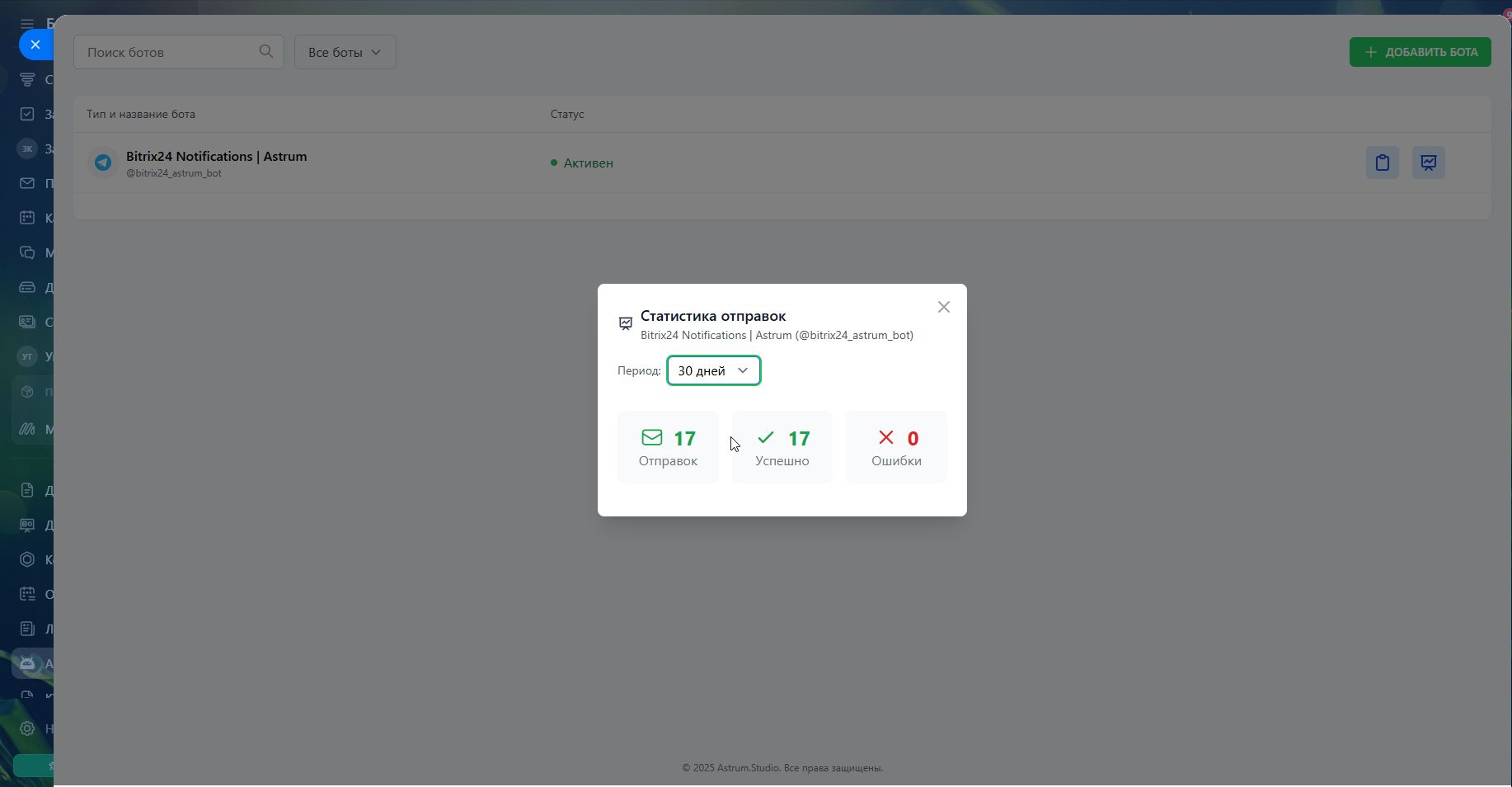
Task: Expand the Период dropdown showing 30 дней
Action: point(714,370)
